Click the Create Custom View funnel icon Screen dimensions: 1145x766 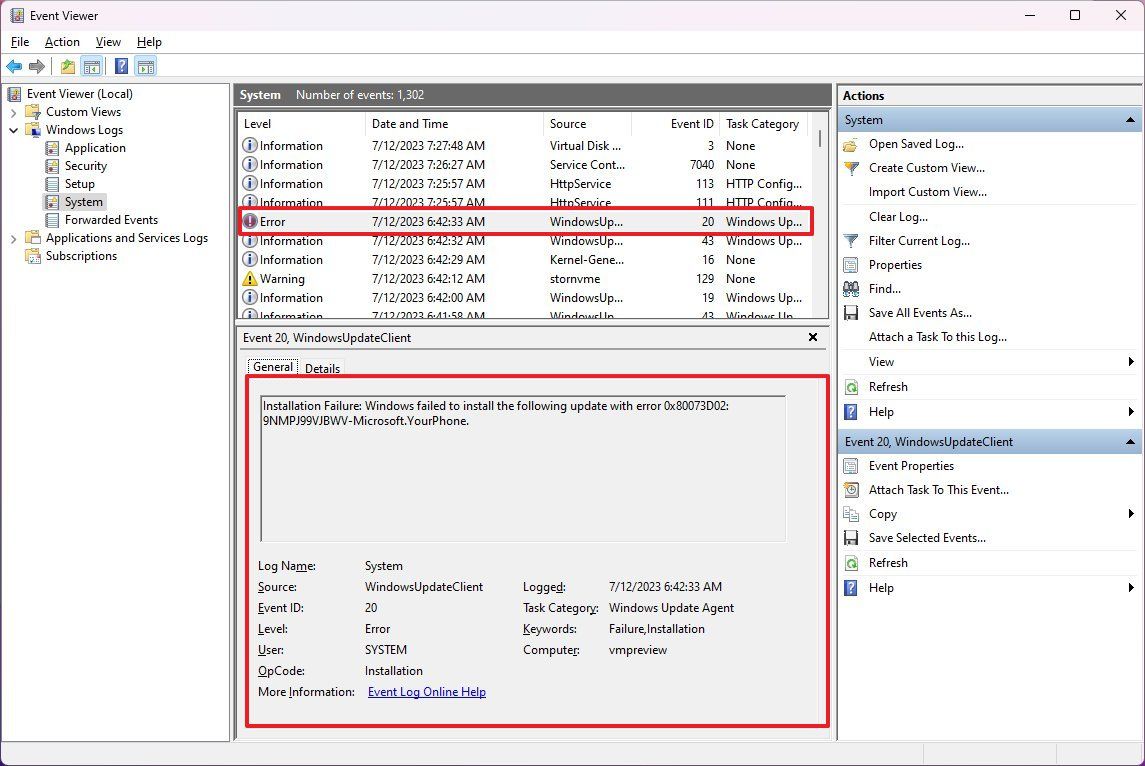point(849,168)
